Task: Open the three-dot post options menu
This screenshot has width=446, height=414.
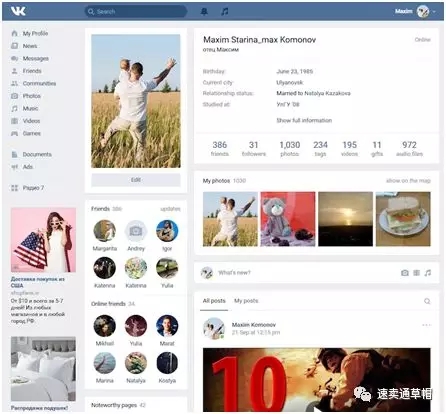Action: [x=426, y=325]
